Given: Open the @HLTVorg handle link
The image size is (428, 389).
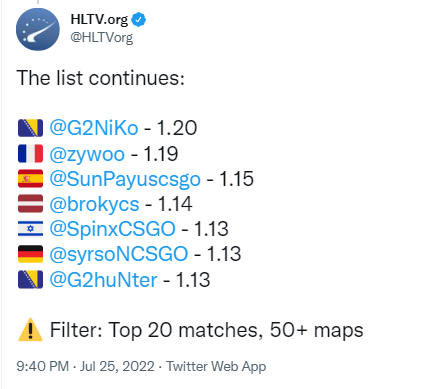Looking at the screenshot, I should 102,37.
